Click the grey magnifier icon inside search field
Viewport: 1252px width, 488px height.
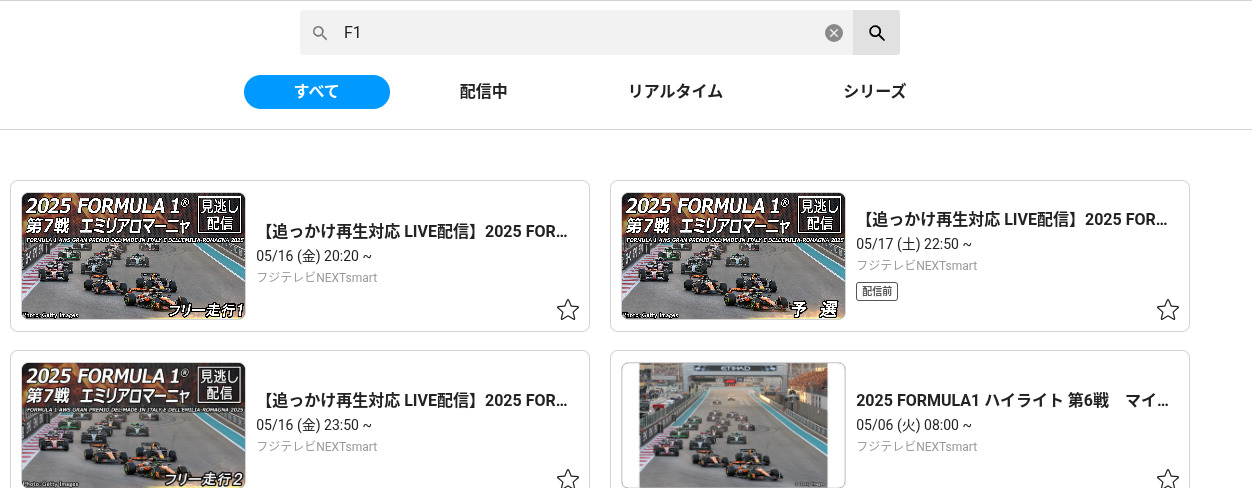tap(320, 33)
